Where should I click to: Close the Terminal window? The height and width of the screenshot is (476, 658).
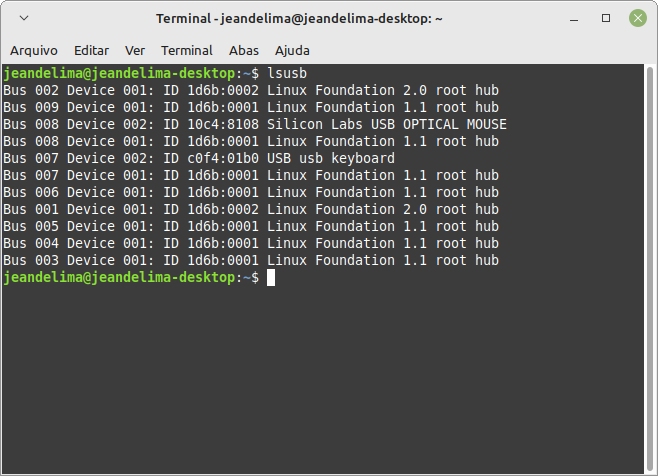(637, 18)
